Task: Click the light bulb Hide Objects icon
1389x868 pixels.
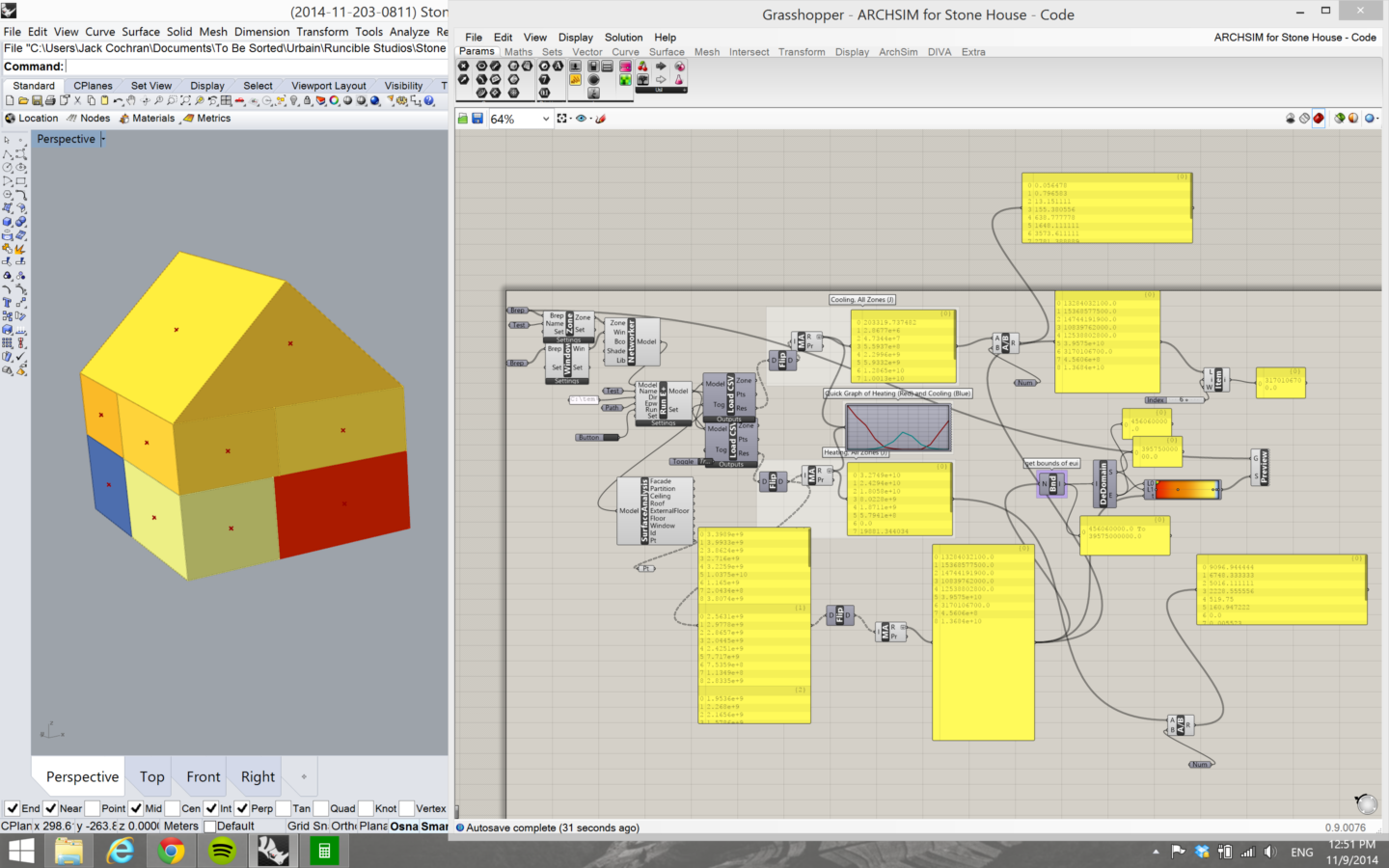Action: click(x=294, y=100)
